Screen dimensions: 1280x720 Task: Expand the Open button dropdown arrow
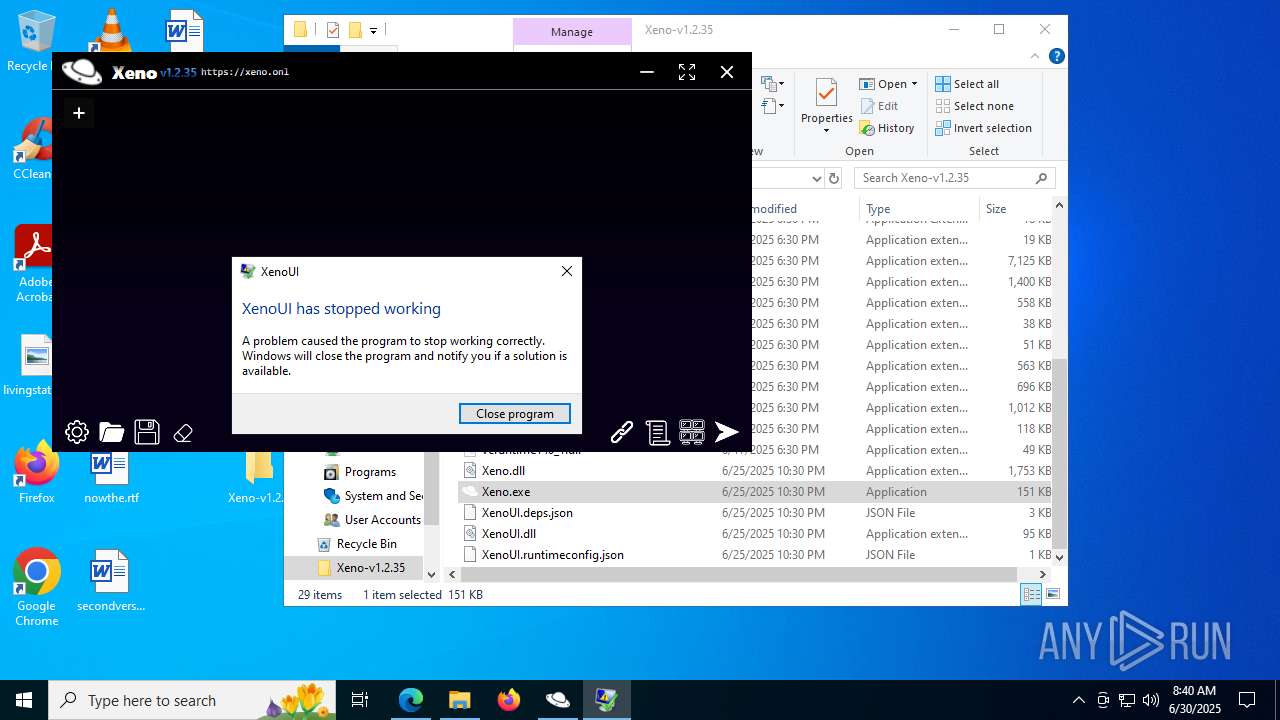coord(914,84)
